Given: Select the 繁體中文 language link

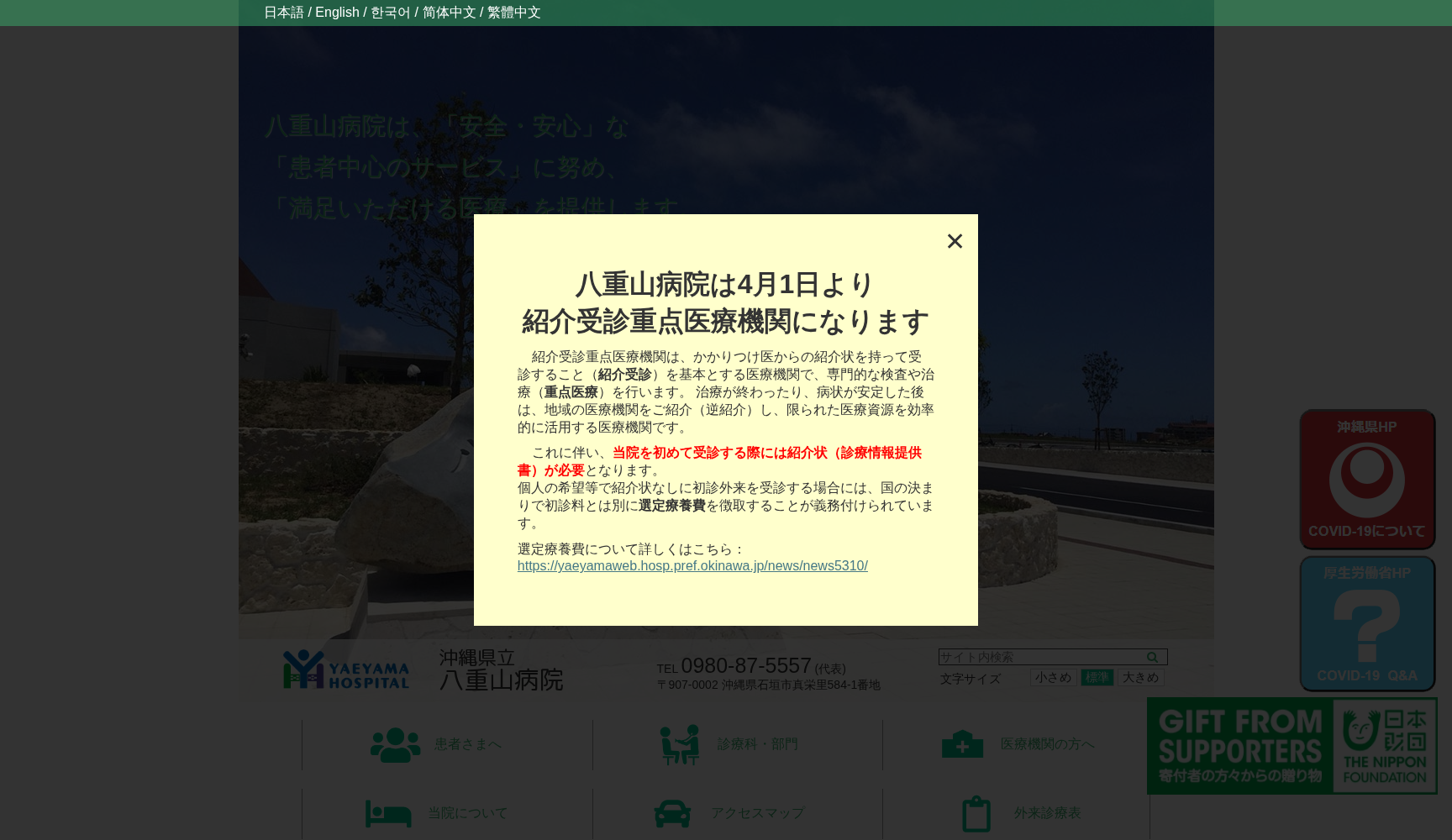Looking at the screenshot, I should click(x=513, y=12).
